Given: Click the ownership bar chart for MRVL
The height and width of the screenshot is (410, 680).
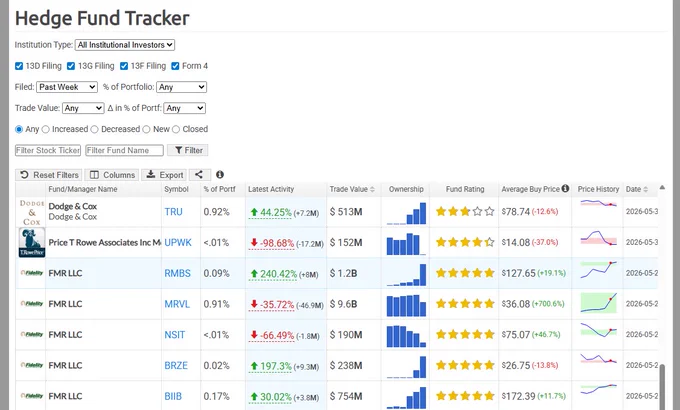Looking at the screenshot, I should [x=406, y=305].
